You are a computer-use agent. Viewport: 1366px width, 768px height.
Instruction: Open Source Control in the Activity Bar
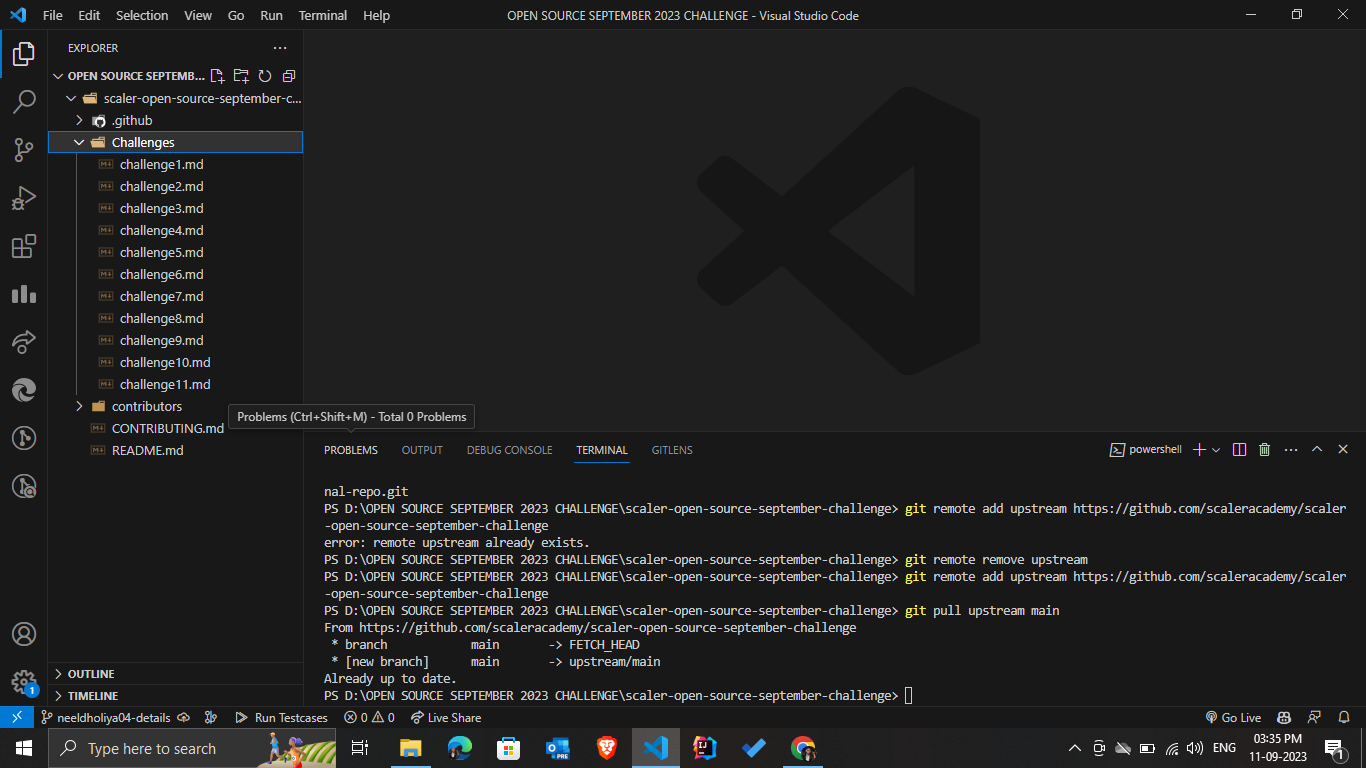click(x=24, y=149)
